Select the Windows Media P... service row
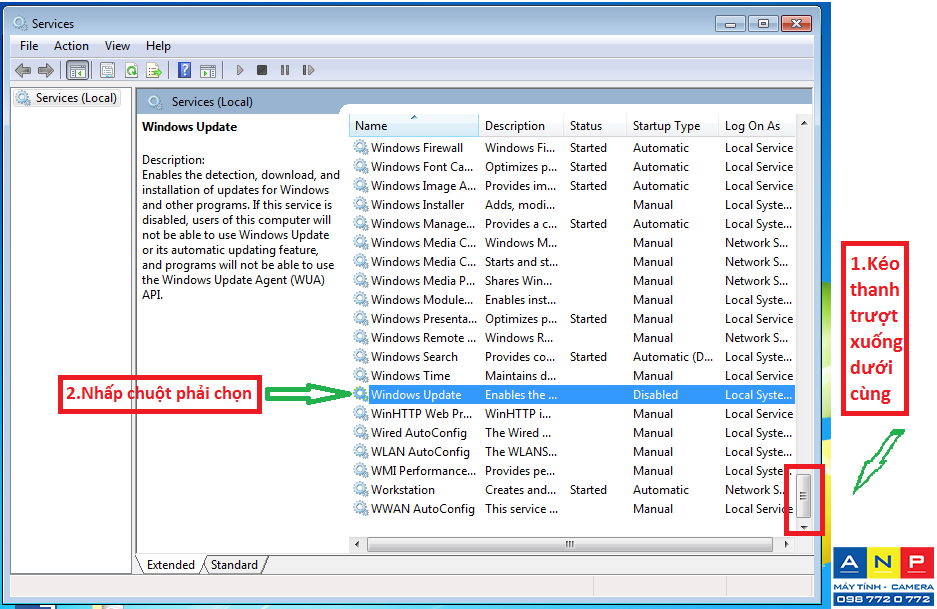This screenshot has width=937, height=609. coord(573,280)
